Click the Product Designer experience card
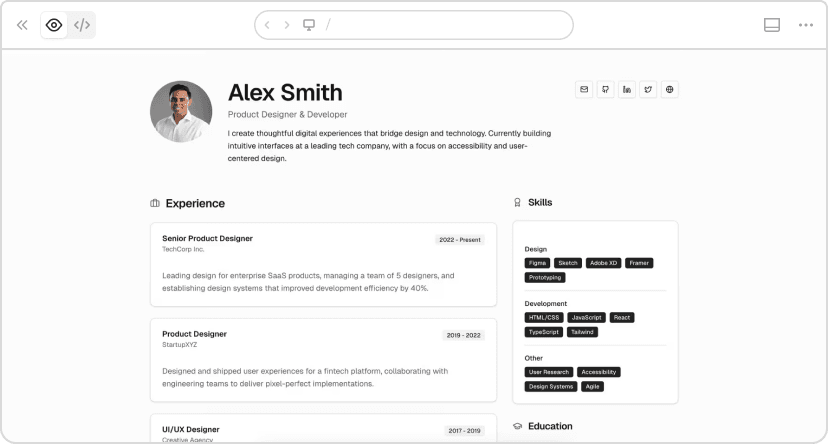Image resolution: width=828 pixels, height=444 pixels. click(x=323, y=359)
